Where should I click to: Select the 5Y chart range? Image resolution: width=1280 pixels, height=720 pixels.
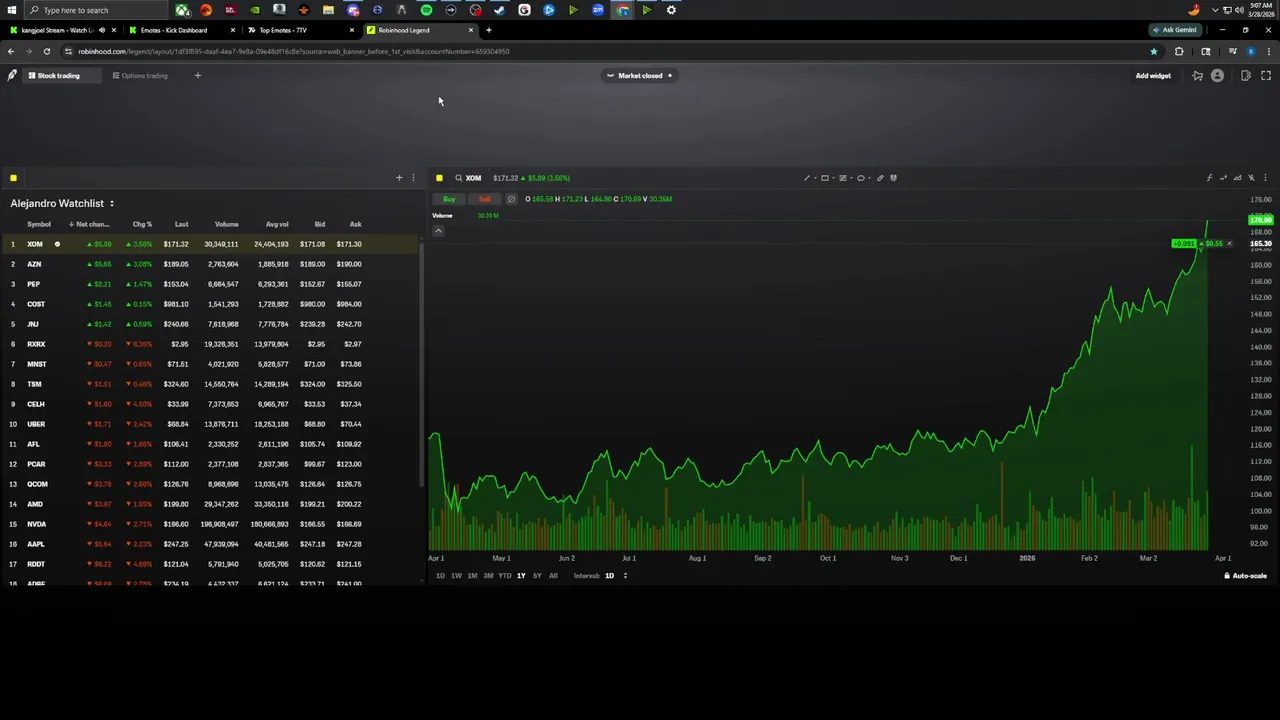tap(537, 576)
